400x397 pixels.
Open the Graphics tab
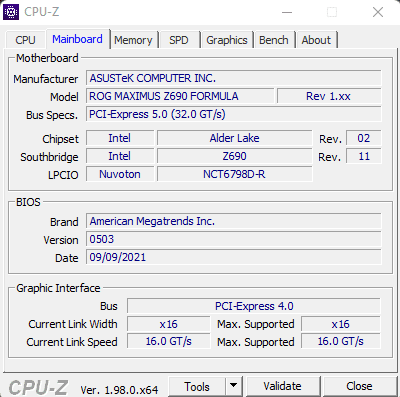point(227,40)
